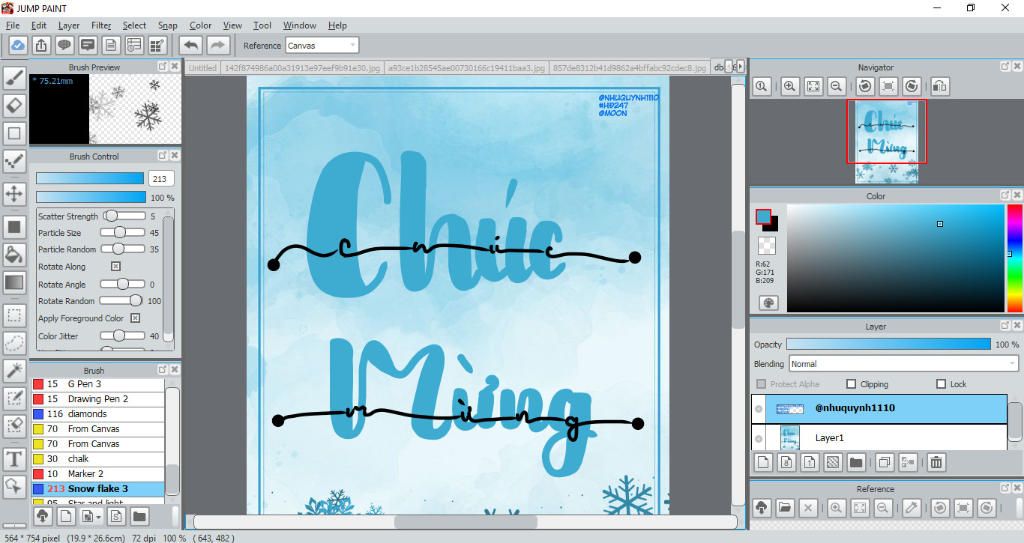Open the Filter menu

(101, 25)
